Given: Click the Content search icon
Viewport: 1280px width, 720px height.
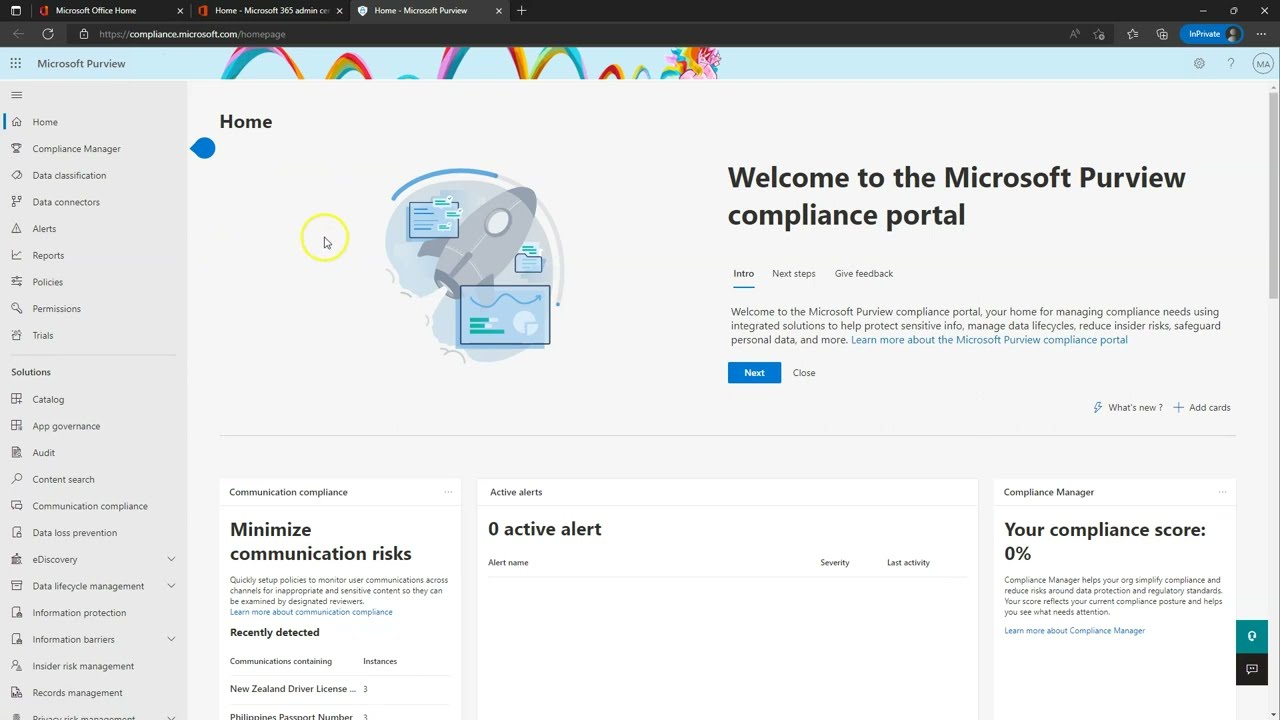Looking at the screenshot, I should 16,479.
